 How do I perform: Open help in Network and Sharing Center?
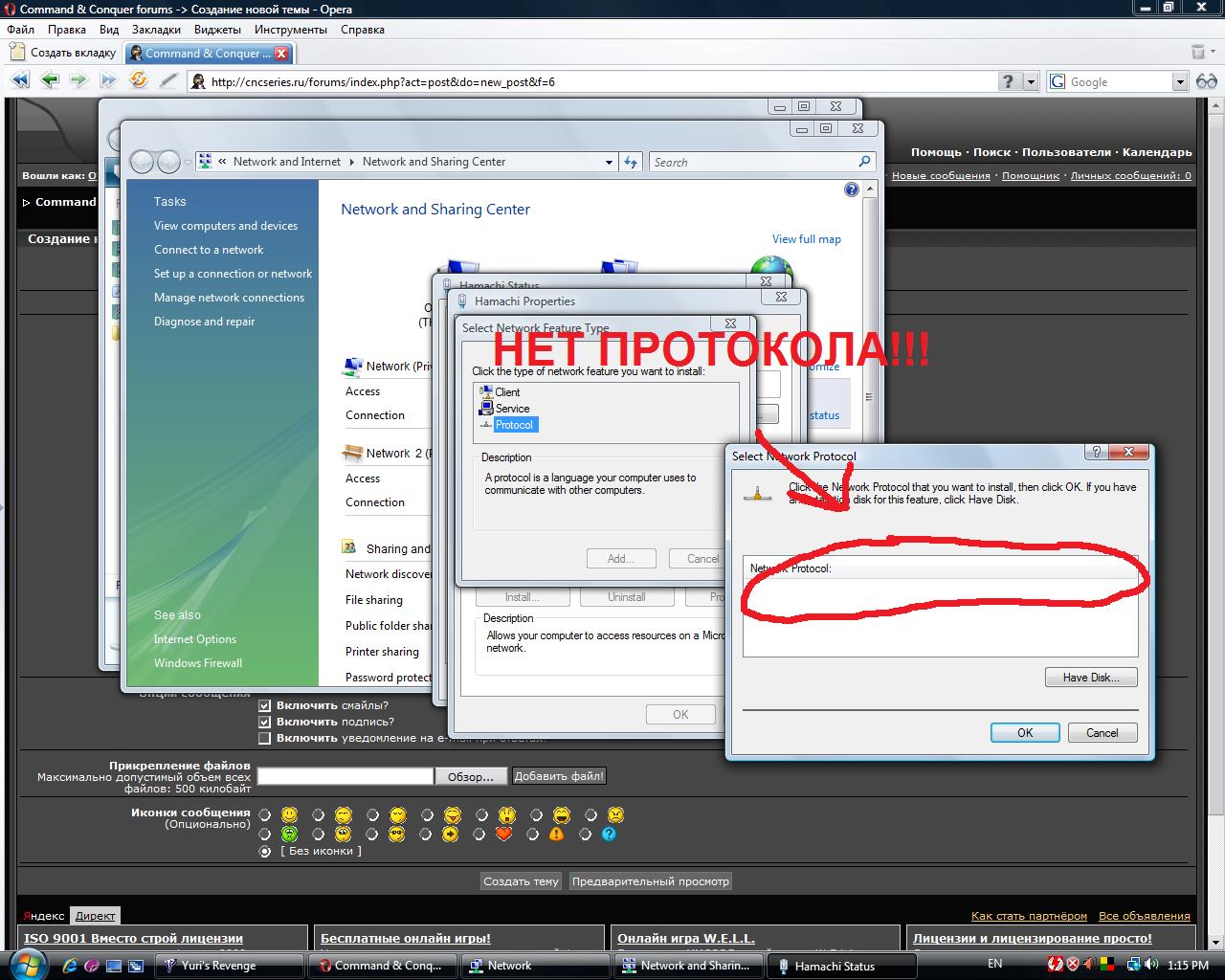pos(852,189)
